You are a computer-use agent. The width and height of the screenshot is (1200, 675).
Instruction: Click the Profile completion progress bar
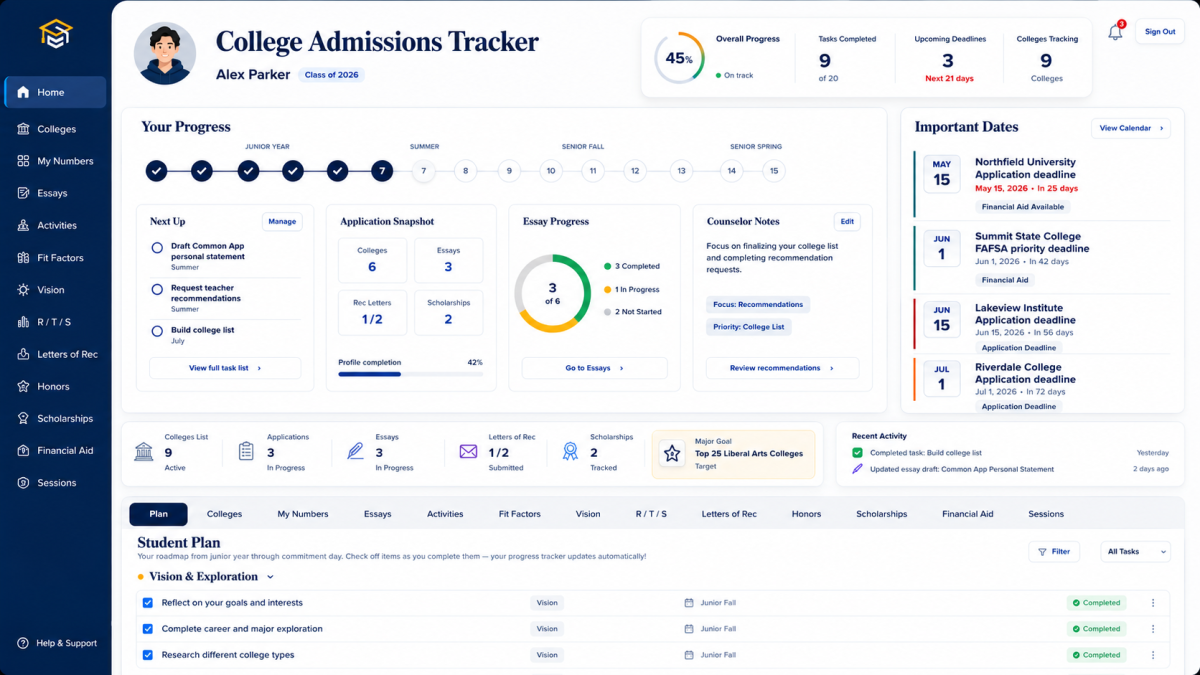[410, 374]
